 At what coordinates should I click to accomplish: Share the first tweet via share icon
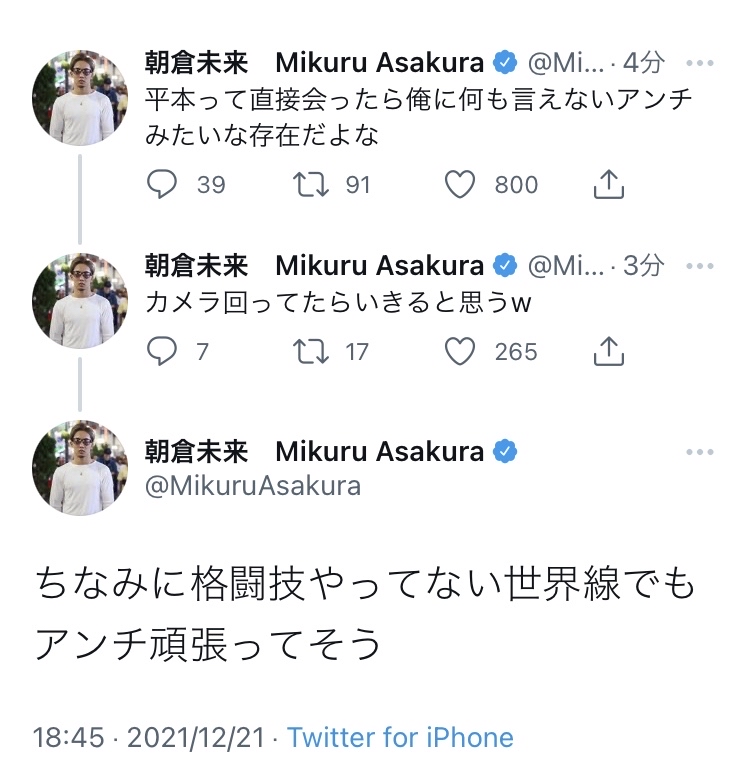[608, 184]
